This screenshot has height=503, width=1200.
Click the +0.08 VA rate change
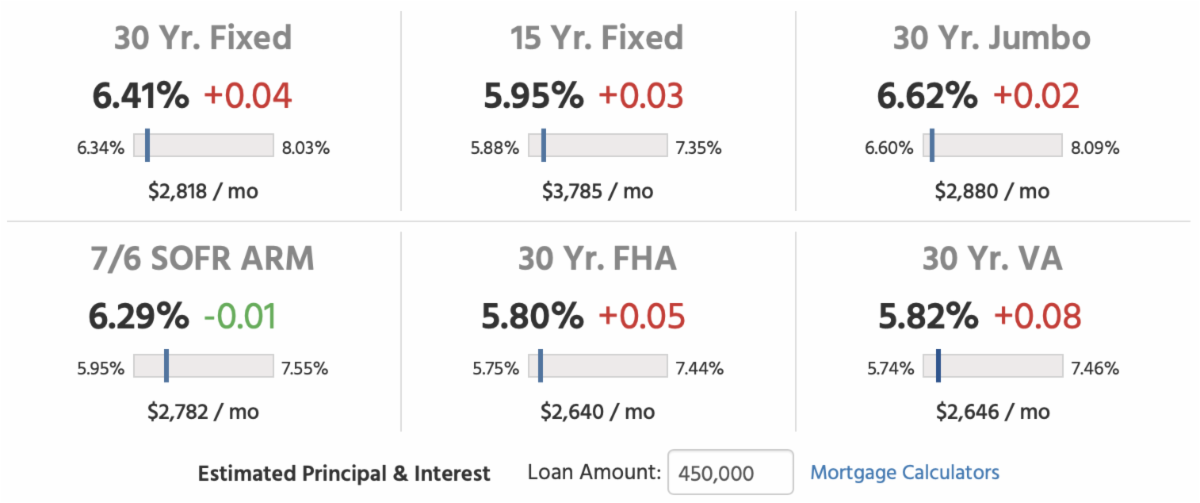[1037, 316]
